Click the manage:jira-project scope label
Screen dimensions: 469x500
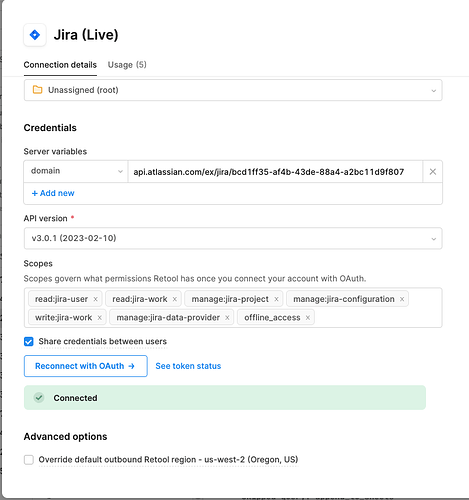point(230,299)
